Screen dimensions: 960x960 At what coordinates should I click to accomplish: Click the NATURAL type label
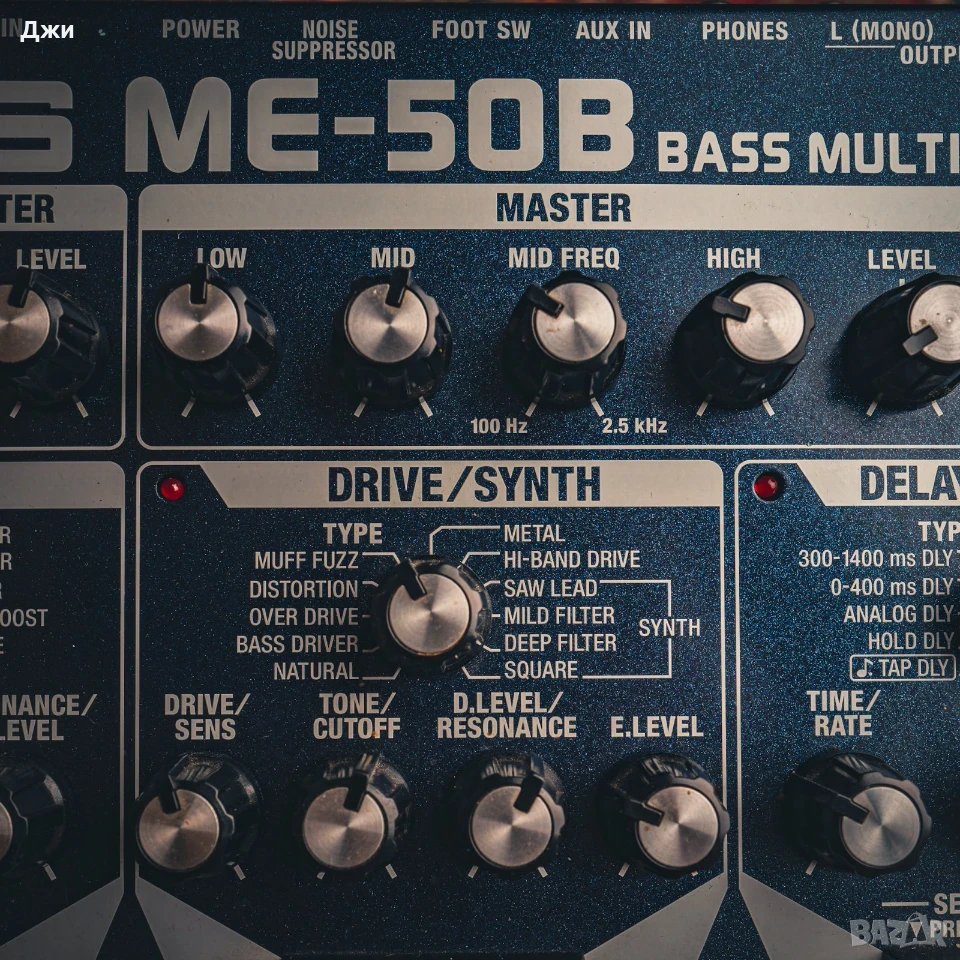click(x=315, y=672)
